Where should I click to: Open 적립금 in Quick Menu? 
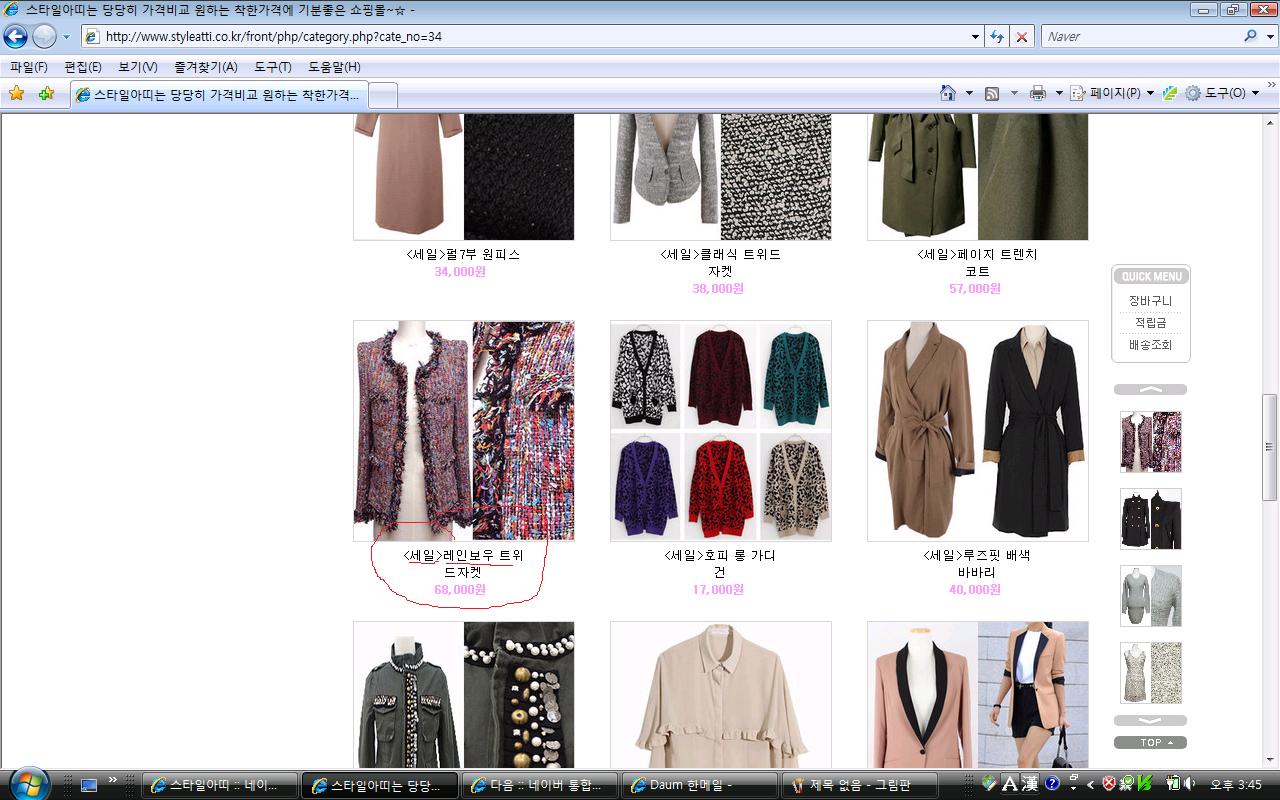coord(1150,323)
